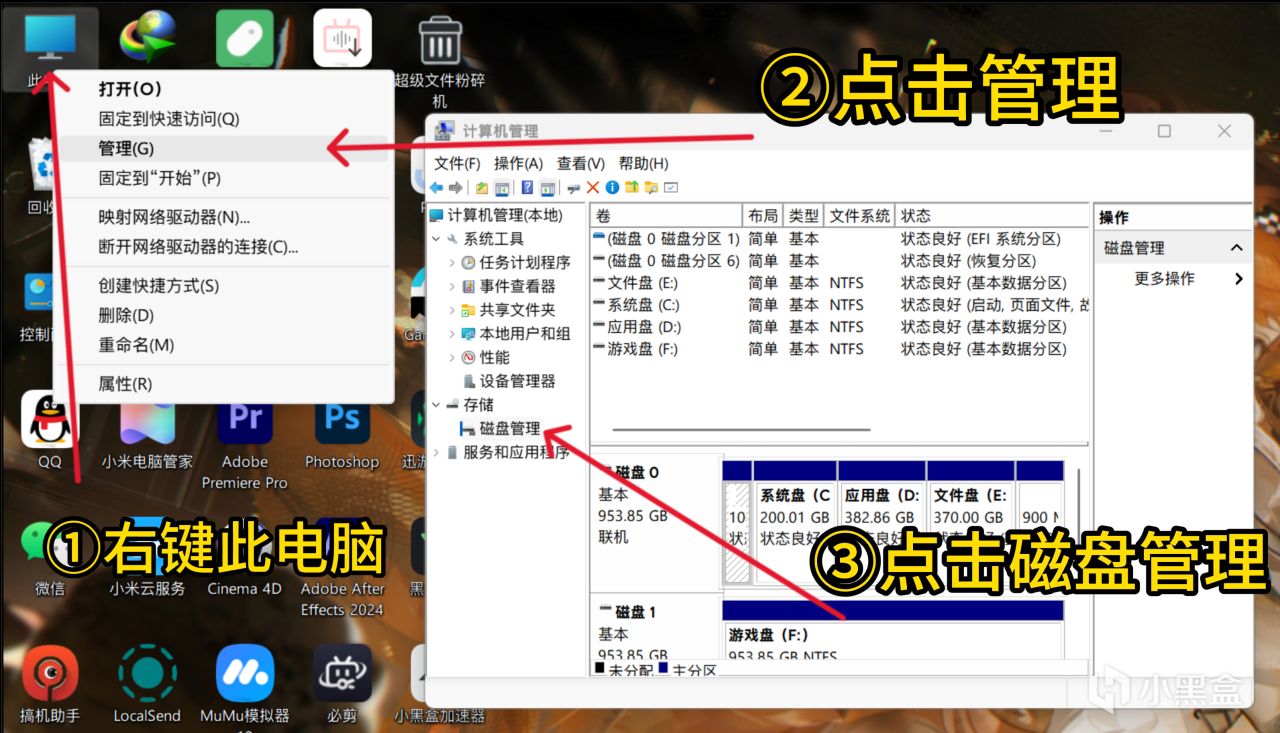Click the volume list horizontal scrollbar
The image size is (1280, 733).
click(x=740, y=430)
